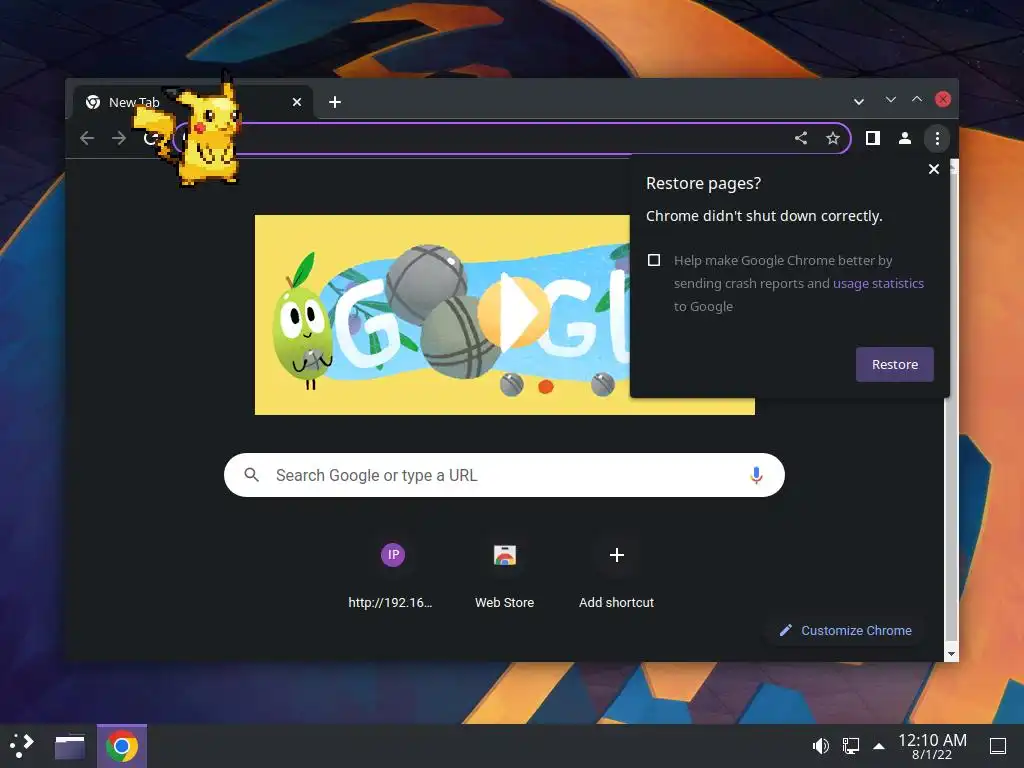Enable sending crash reports checkbox
Viewport: 1024px width, 768px height.
click(x=654, y=260)
